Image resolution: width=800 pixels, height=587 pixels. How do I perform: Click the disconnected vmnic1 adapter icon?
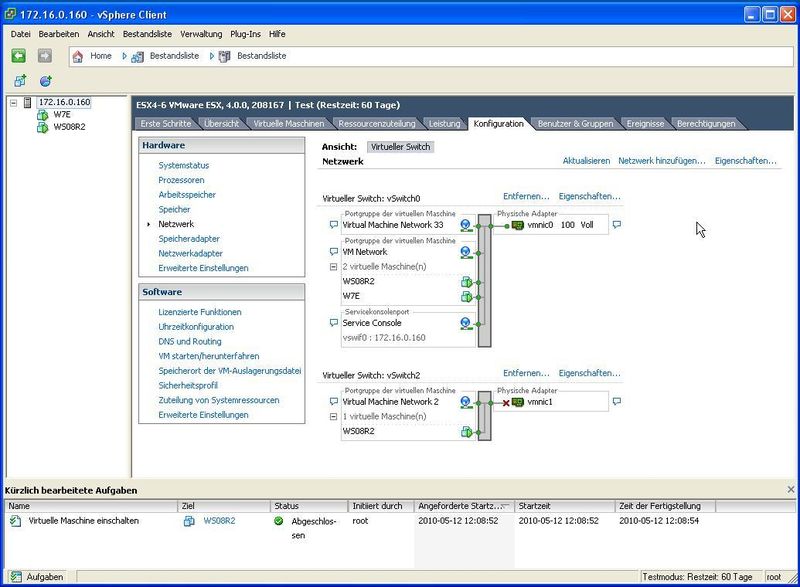tap(518, 400)
